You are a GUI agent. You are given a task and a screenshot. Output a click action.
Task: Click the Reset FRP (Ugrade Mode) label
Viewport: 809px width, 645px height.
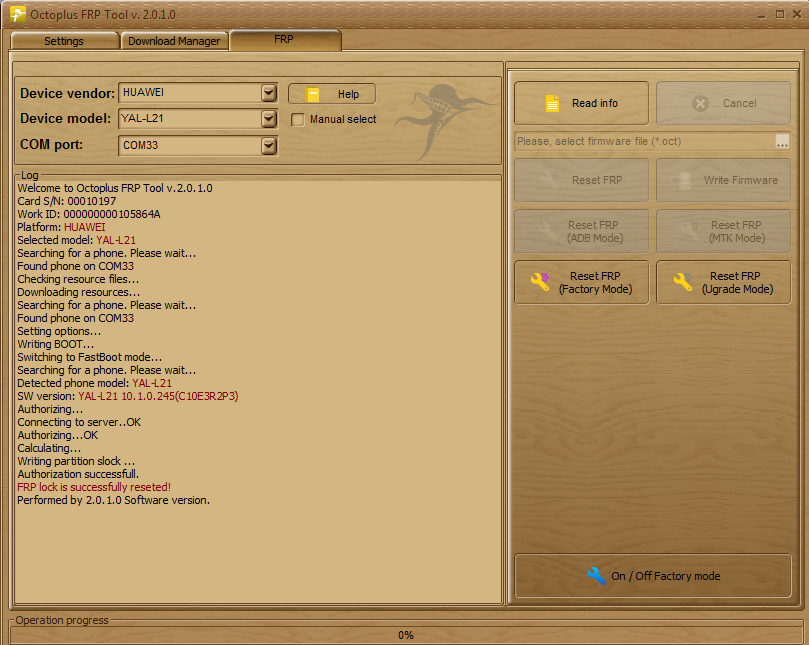coord(737,283)
